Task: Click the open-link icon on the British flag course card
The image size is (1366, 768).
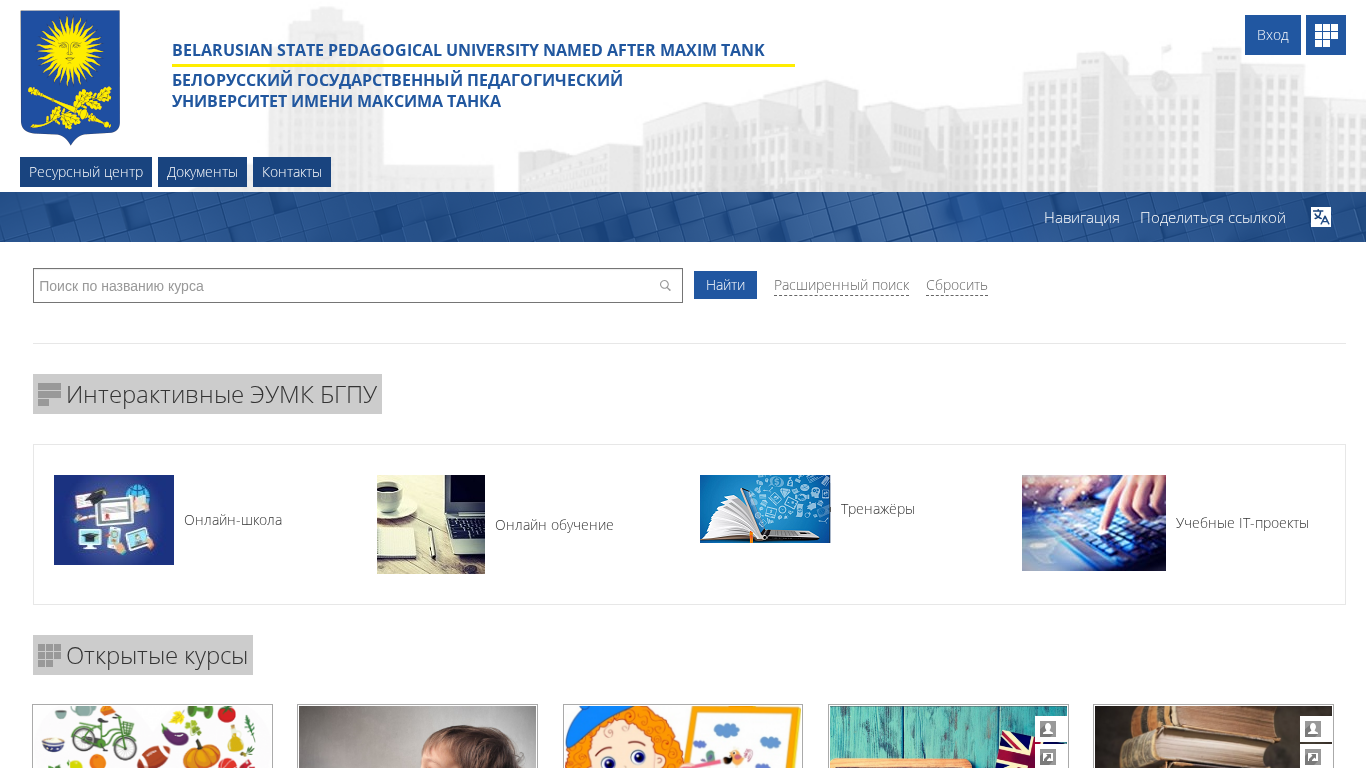Action: click(1048, 757)
